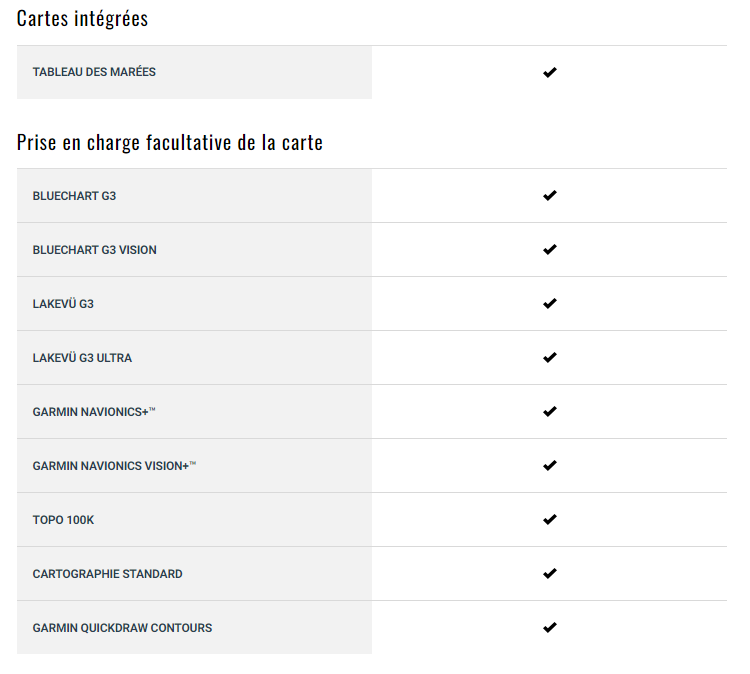Image resolution: width=750 pixels, height=674 pixels.
Task: Click the Topo 100K checkmark icon
Action: [550, 519]
